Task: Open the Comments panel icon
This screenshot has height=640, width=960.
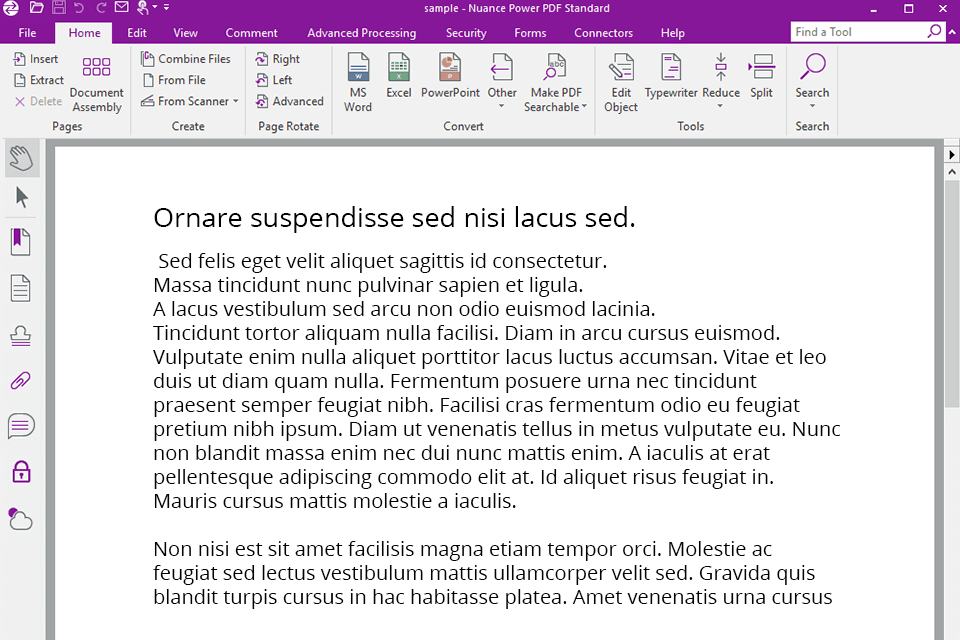Action: click(21, 426)
